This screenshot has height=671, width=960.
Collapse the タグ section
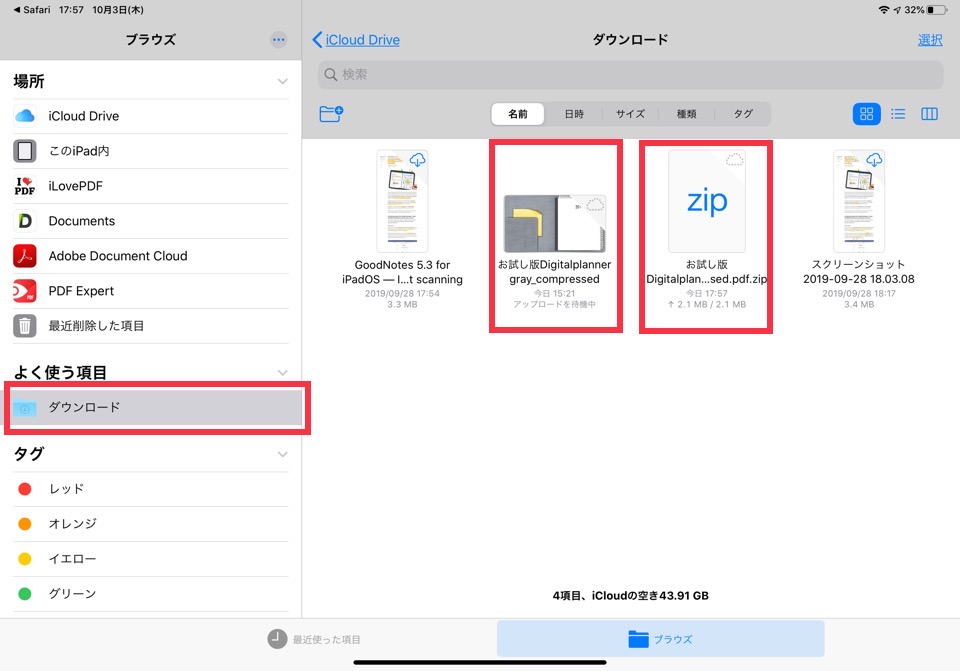click(282, 454)
